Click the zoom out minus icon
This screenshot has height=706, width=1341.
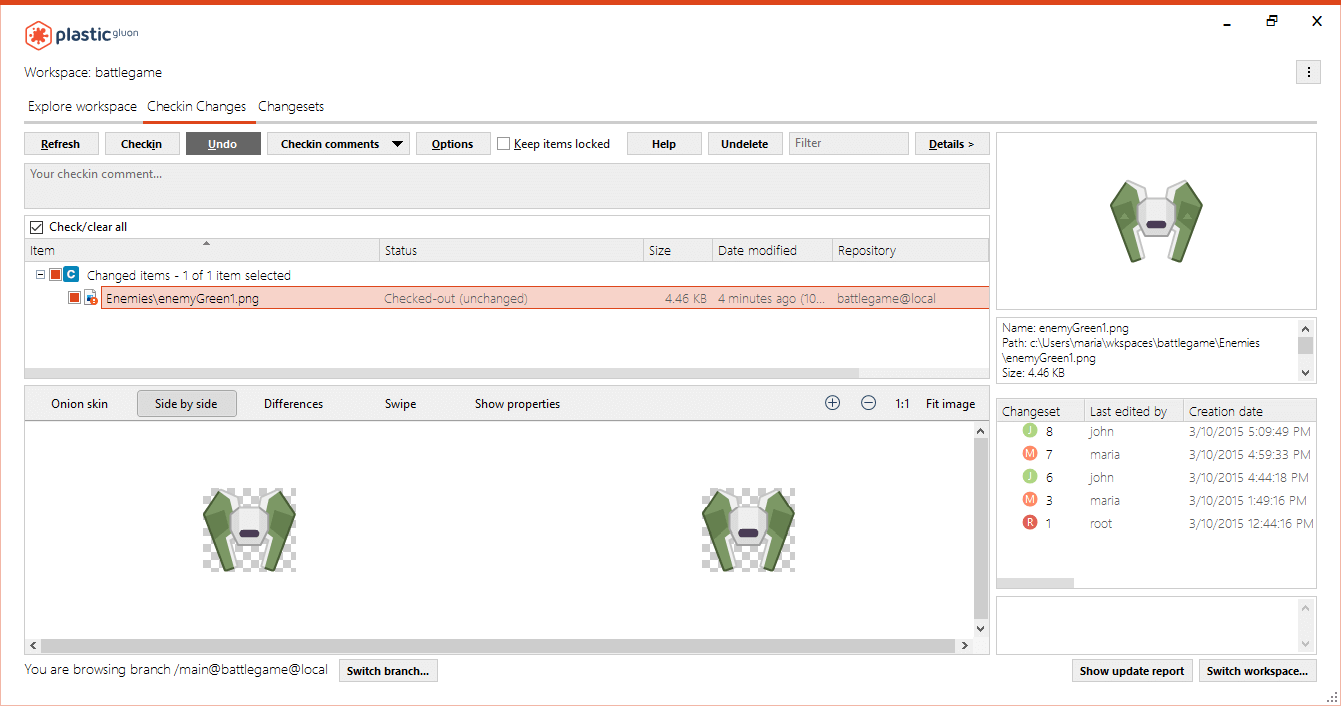pos(868,404)
